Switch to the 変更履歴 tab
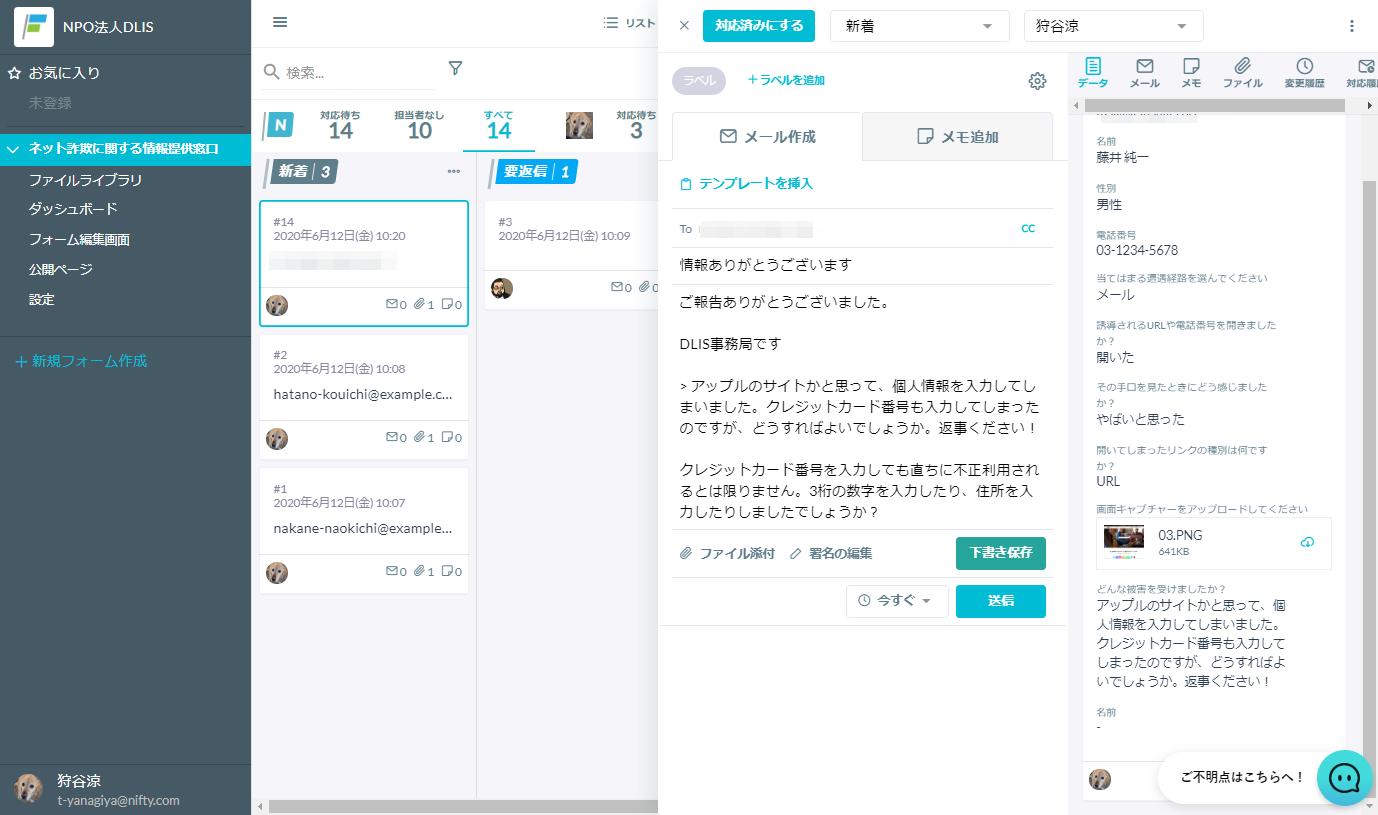1378x815 pixels. (1304, 73)
